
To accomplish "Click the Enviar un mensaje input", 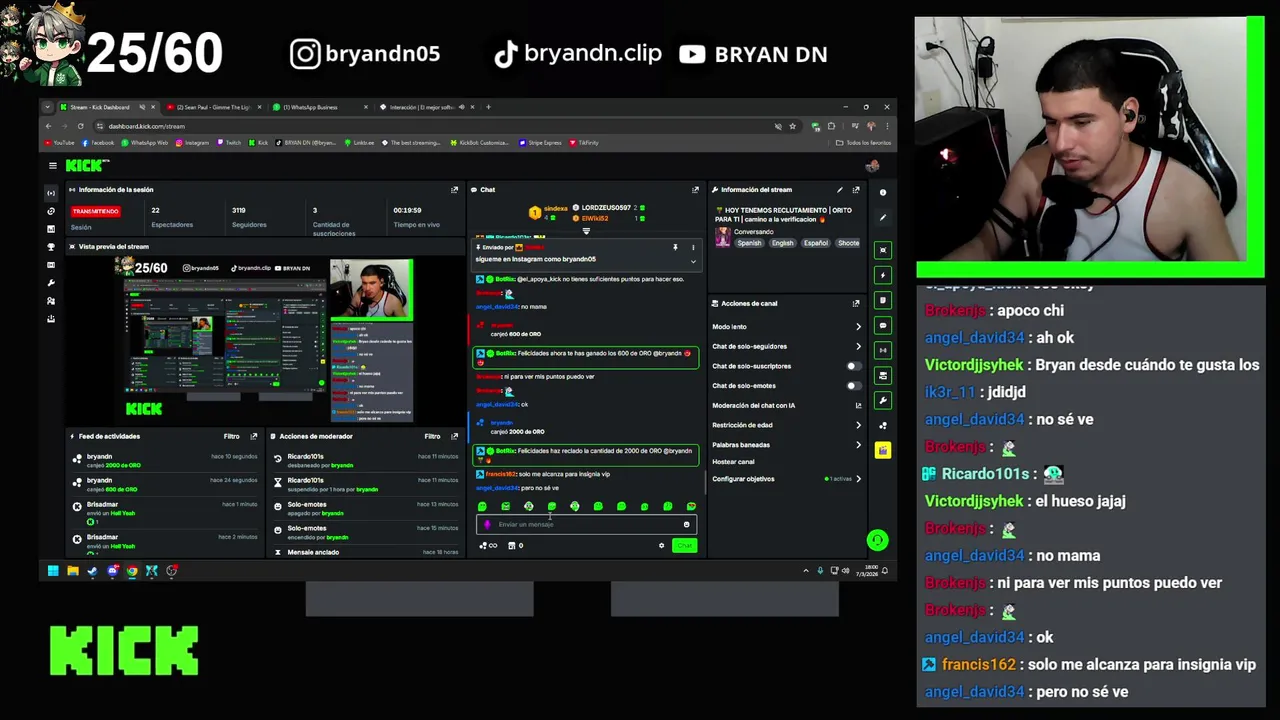I will 585,524.
